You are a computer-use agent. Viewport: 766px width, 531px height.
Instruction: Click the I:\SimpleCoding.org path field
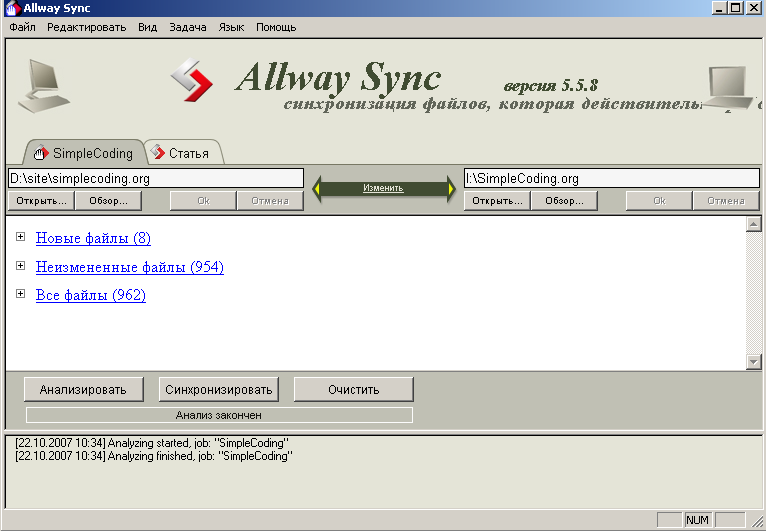coord(612,178)
